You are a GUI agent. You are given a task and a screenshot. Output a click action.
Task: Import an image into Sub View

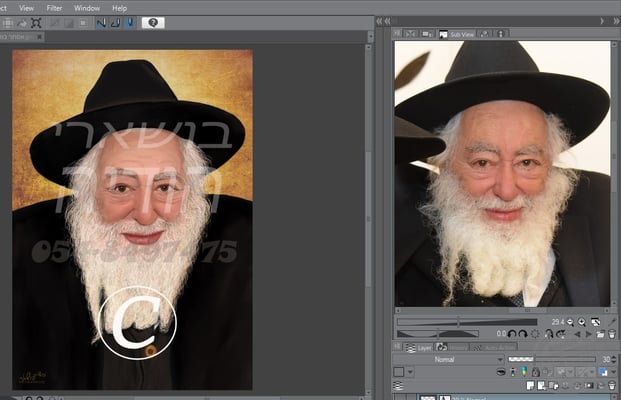click(600, 334)
